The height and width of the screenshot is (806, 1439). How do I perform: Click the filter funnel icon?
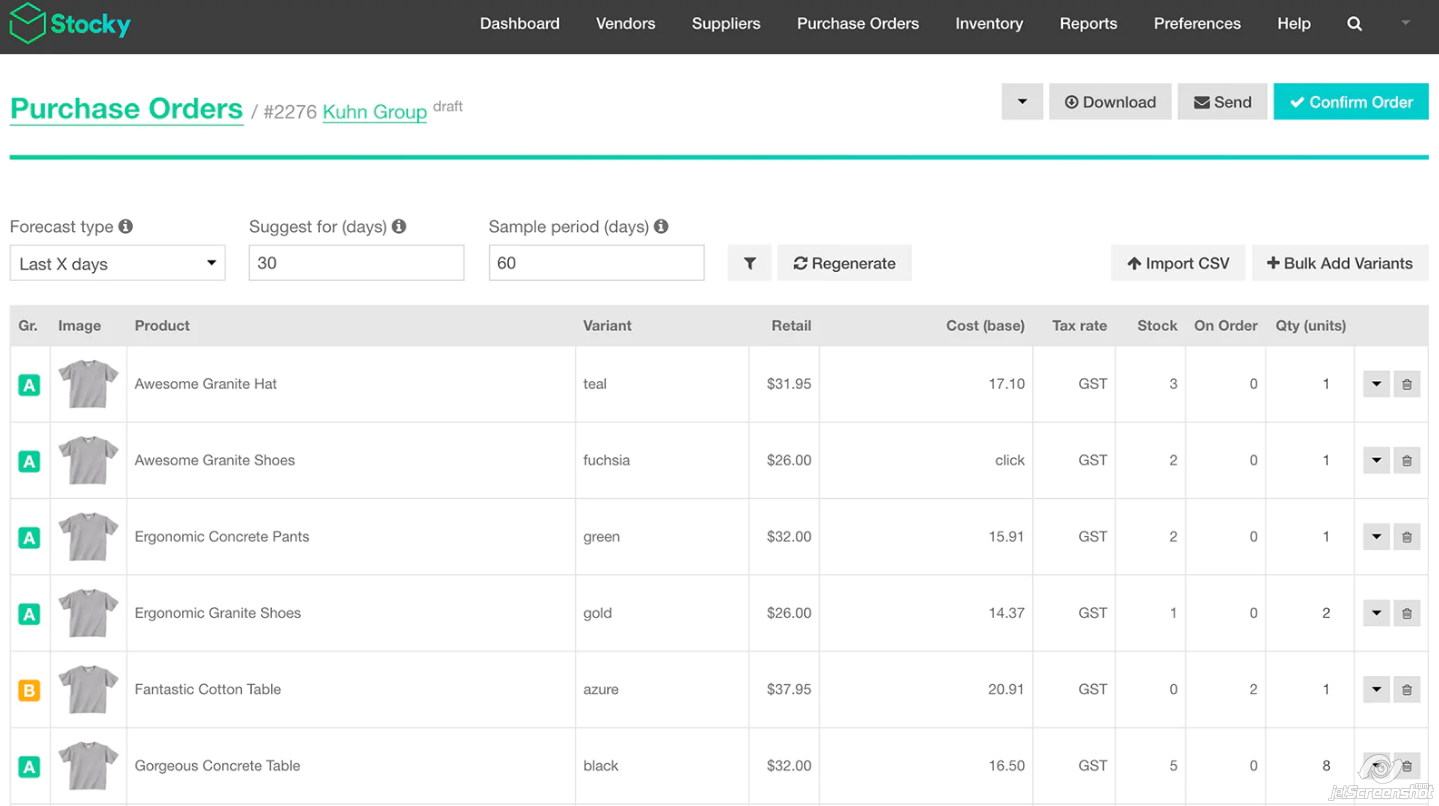749,263
